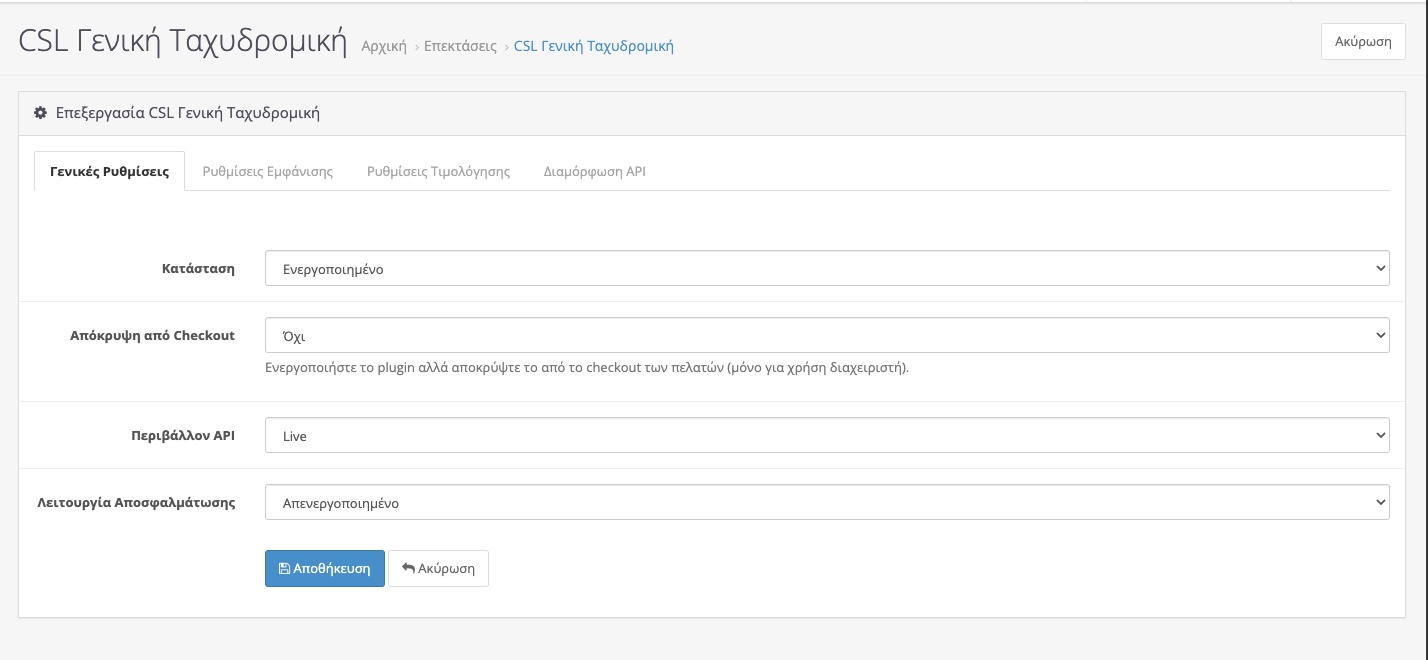The image size is (1428, 660).
Task: Click the Λειτουργία Αποσφαλμάτωσης label
Action: pyautogui.click(x=136, y=502)
